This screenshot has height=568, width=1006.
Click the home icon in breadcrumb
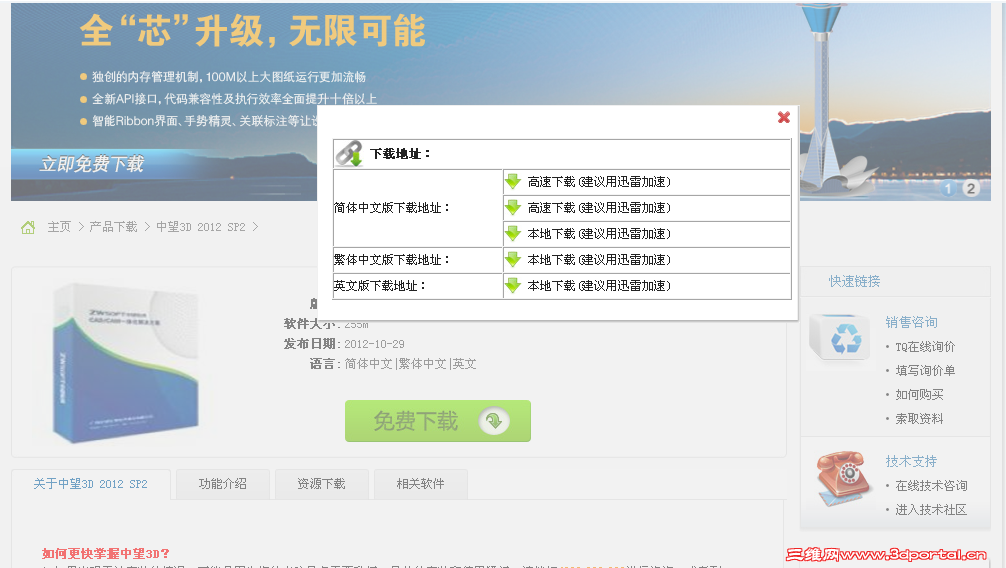click(x=28, y=227)
